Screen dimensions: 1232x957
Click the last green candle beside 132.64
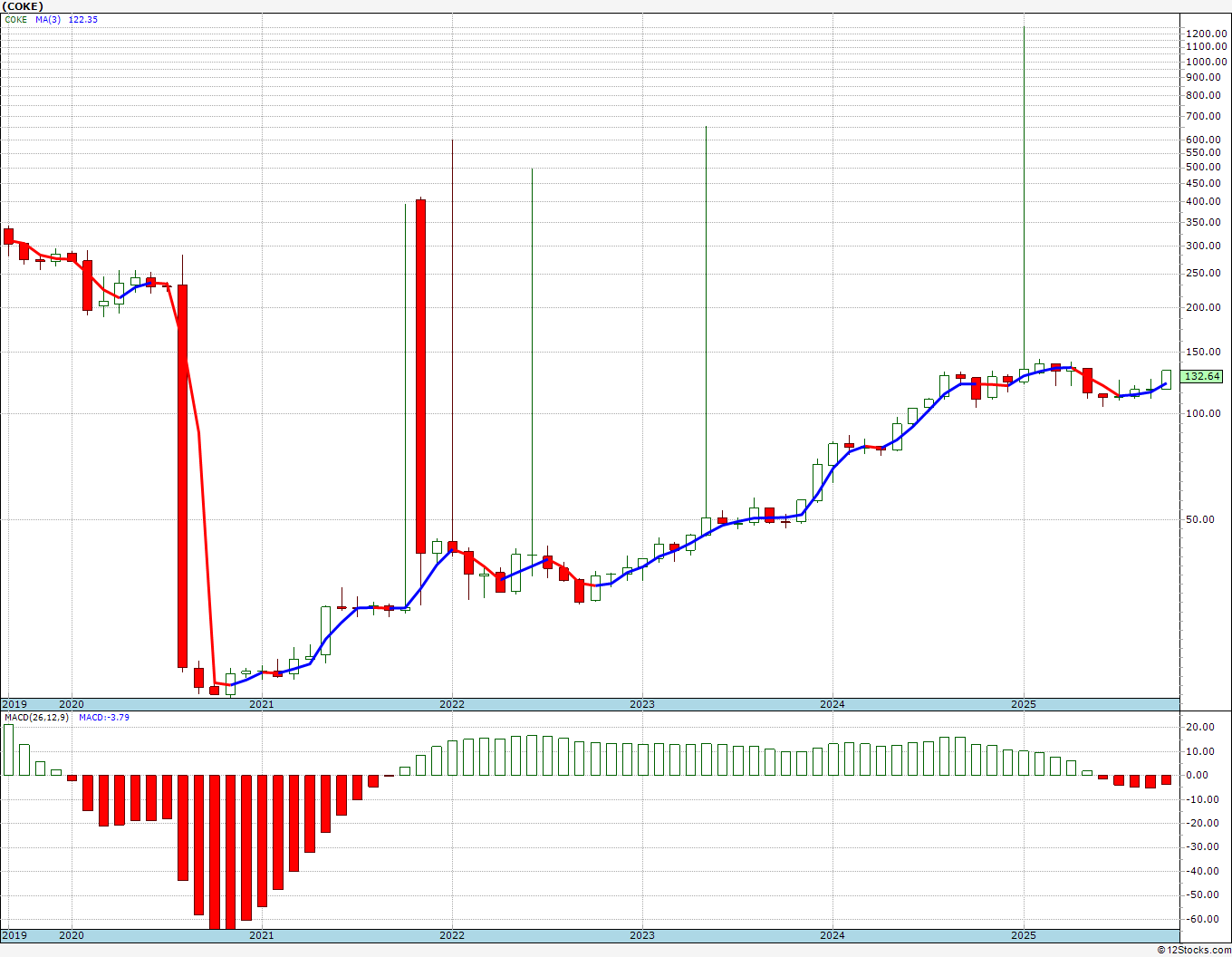coord(1166,380)
